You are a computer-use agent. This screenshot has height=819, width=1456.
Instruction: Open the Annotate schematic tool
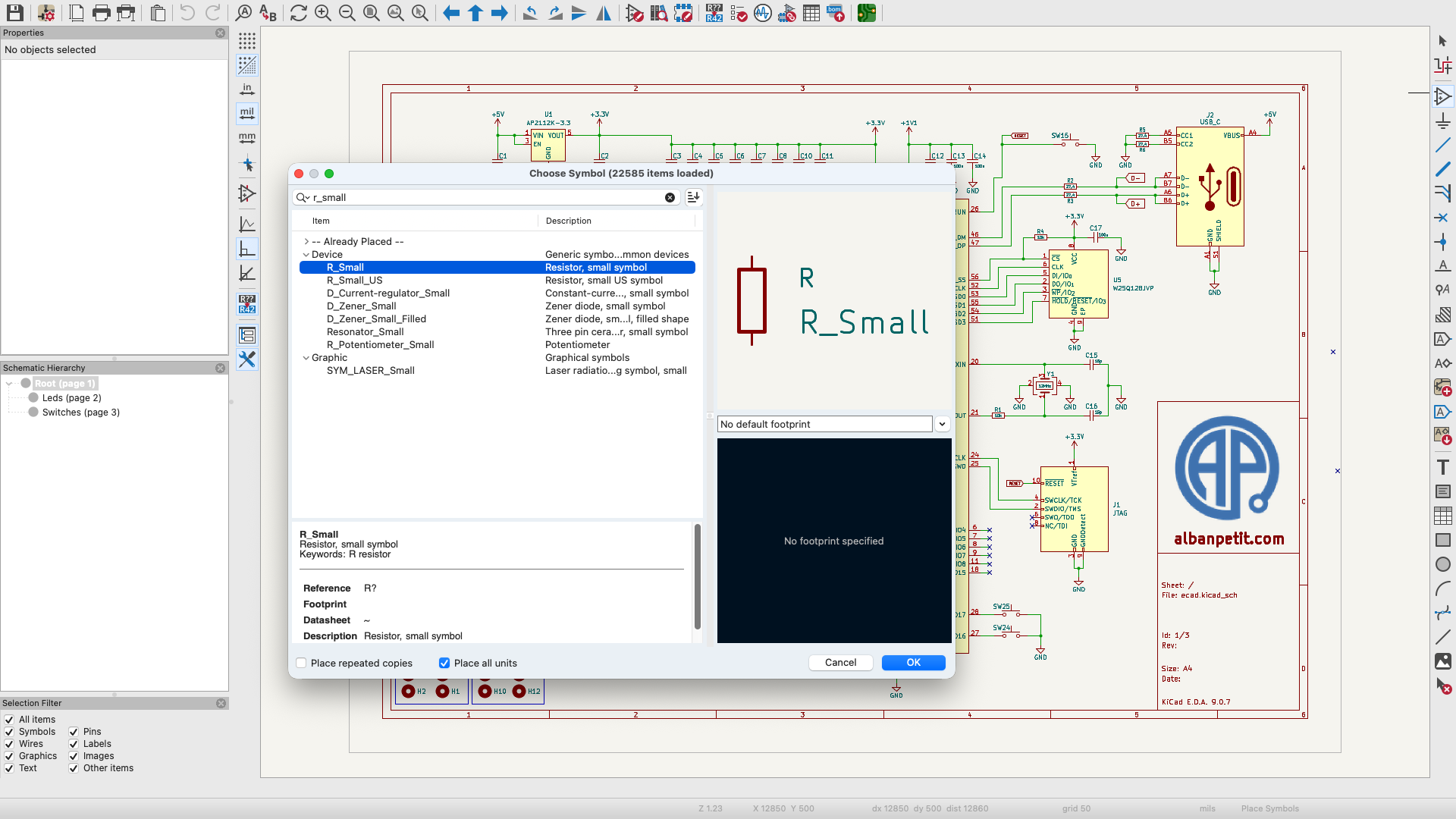click(714, 13)
